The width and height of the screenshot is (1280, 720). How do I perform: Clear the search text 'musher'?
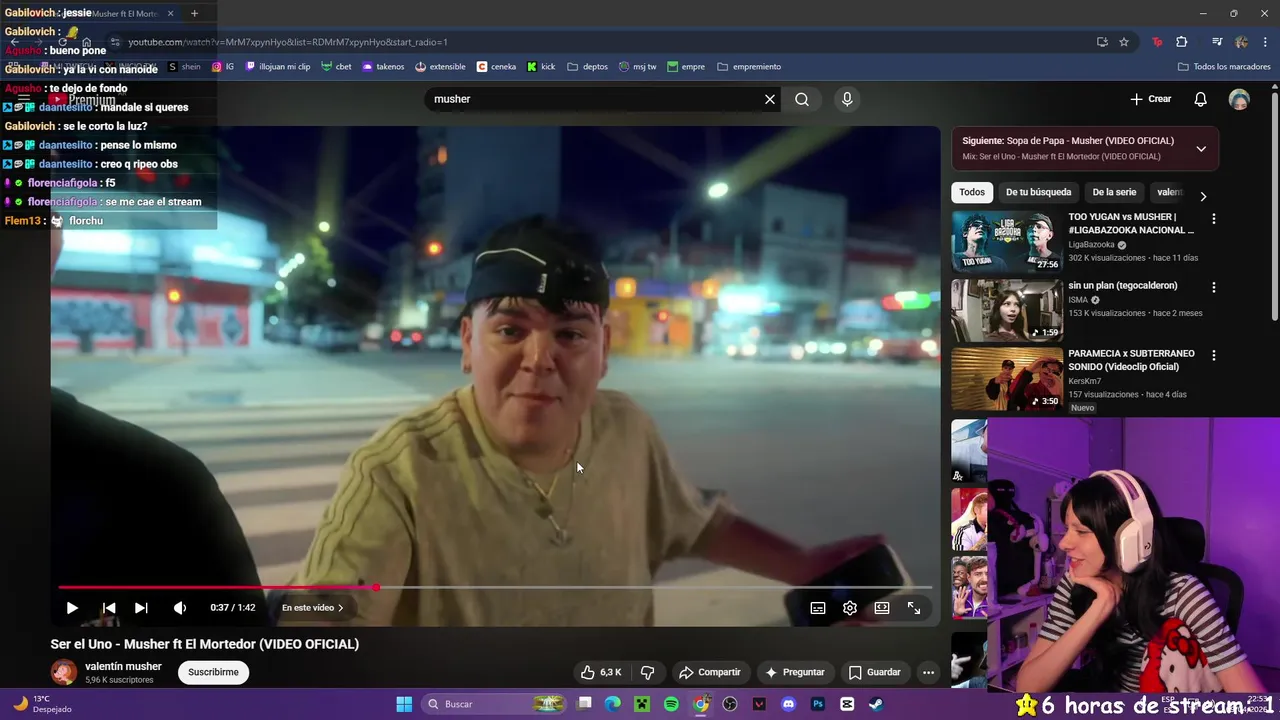[770, 99]
